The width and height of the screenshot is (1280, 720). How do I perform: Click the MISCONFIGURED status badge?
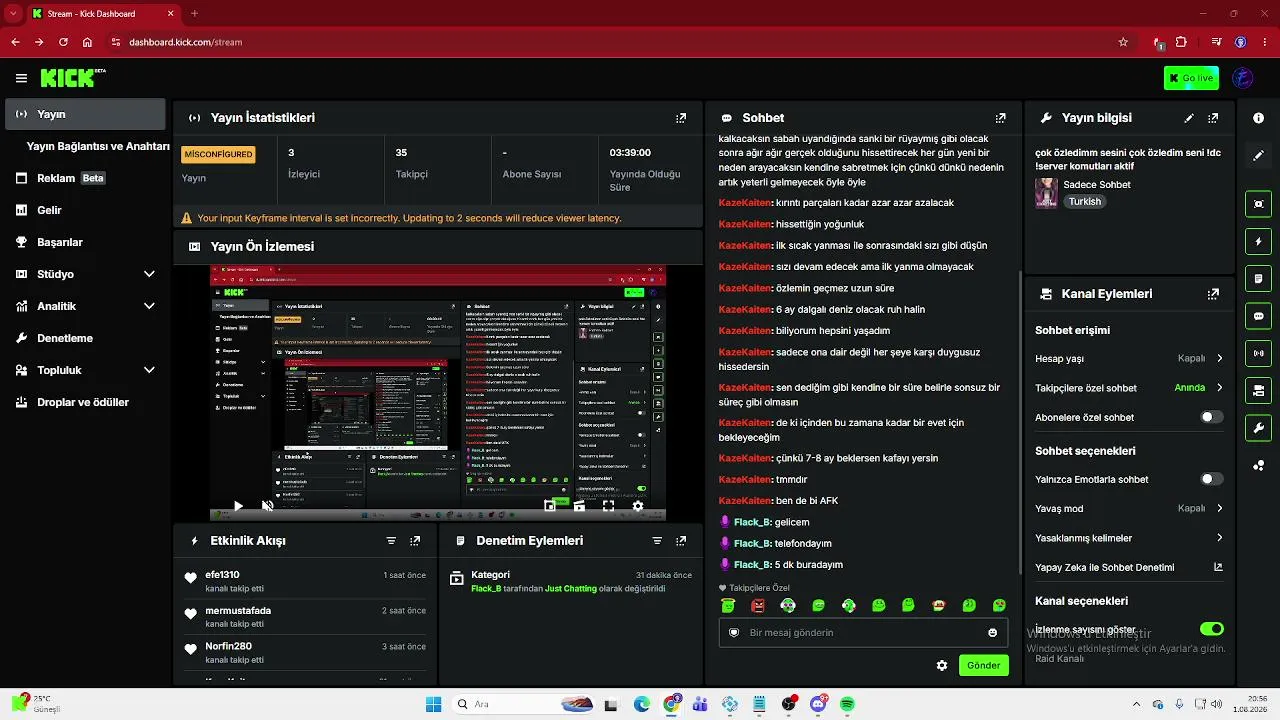tap(218, 154)
